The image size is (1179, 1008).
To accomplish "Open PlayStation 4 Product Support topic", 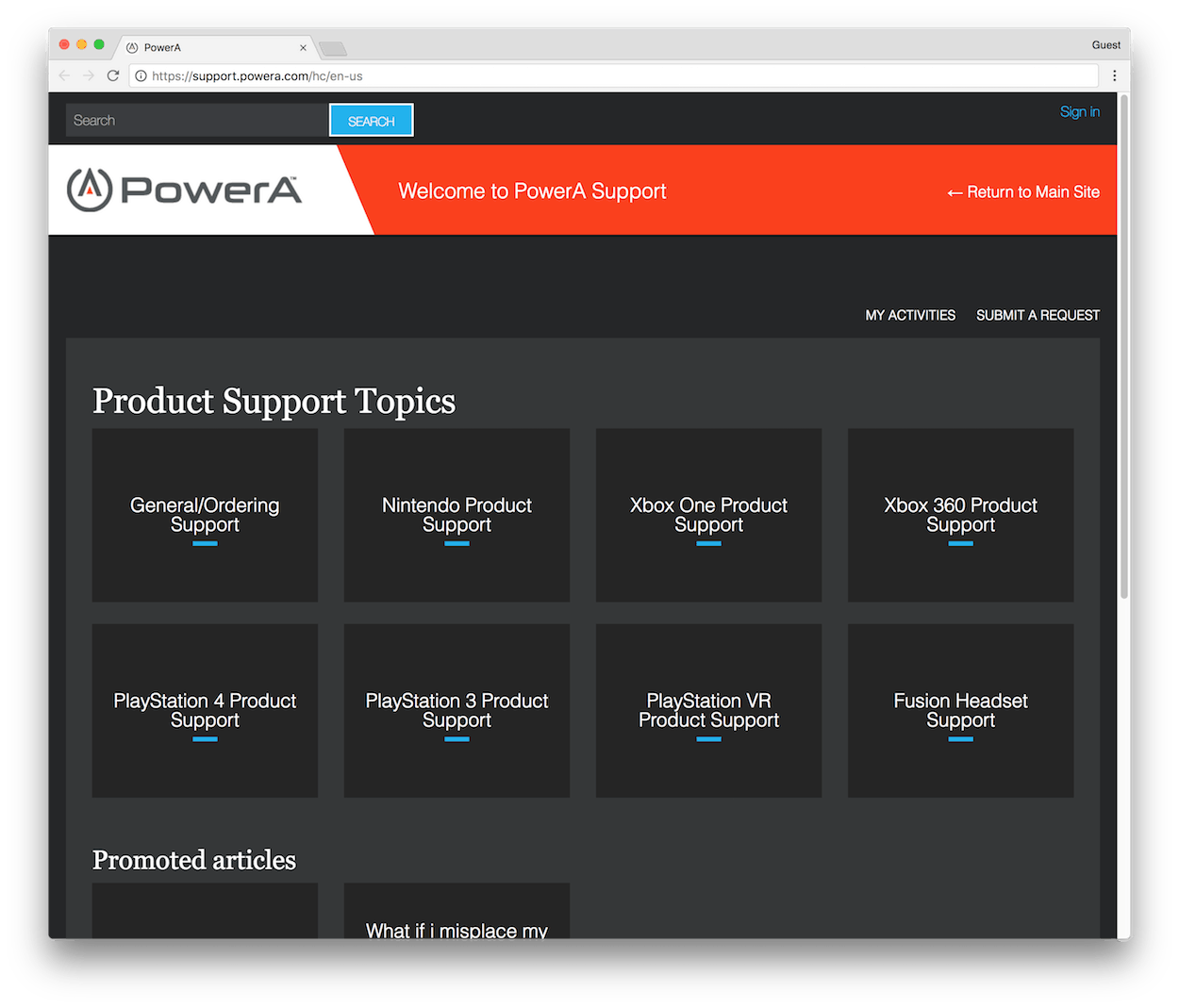I will coord(205,710).
